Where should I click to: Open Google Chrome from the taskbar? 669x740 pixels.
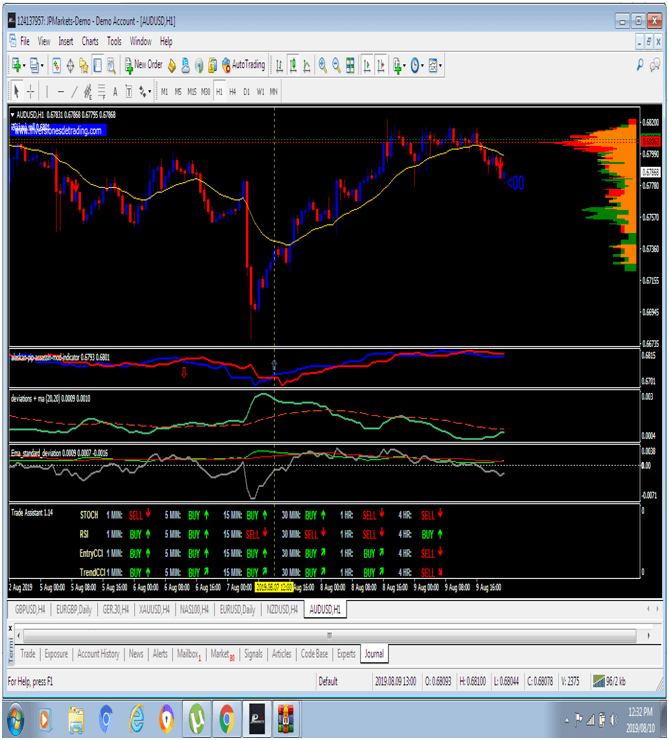[x=227, y=718]
